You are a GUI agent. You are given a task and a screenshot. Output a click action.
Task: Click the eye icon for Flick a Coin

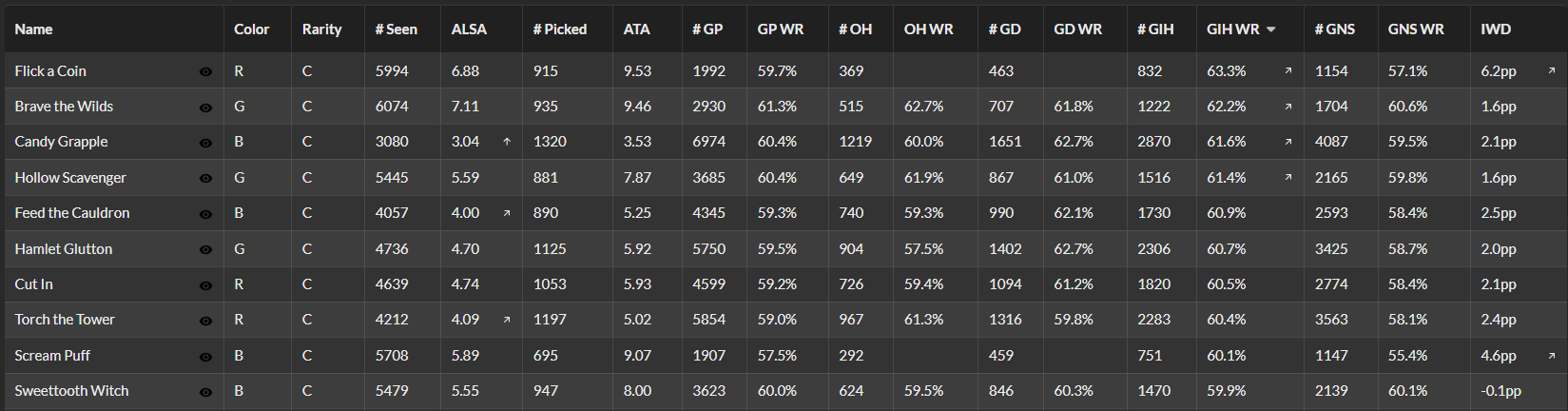205,72
